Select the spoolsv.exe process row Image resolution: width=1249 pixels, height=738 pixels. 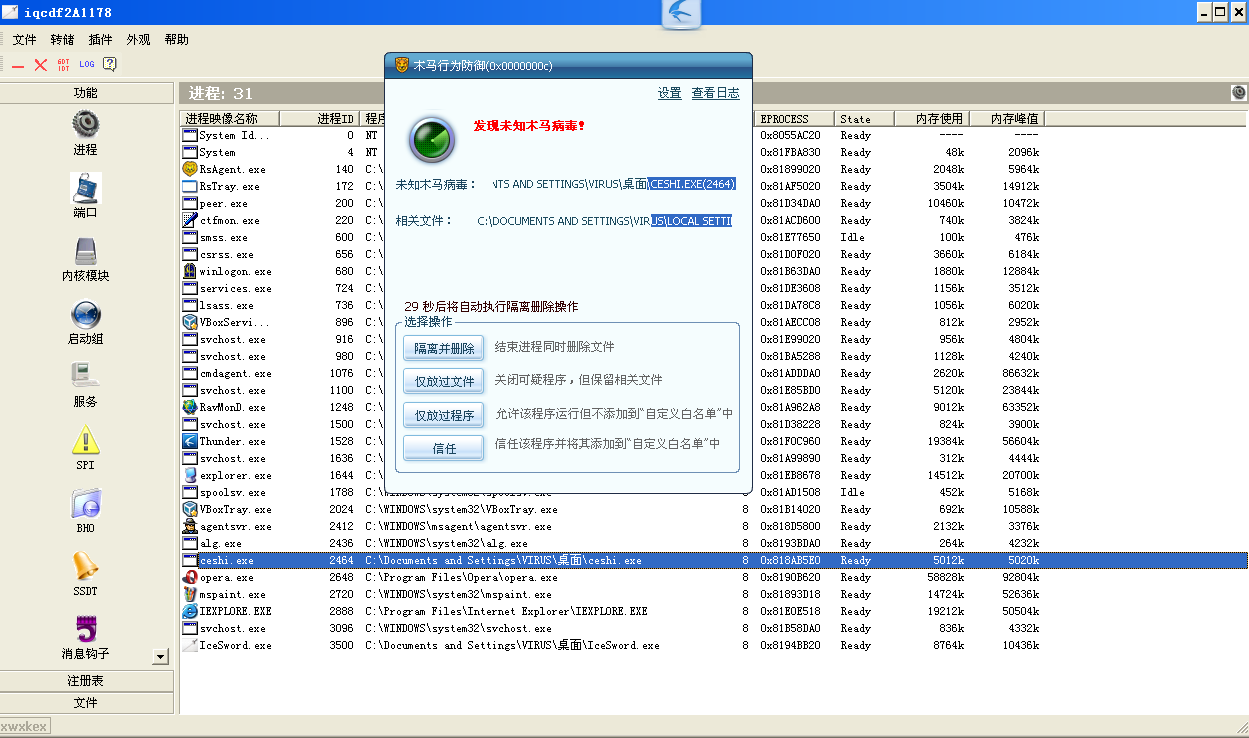point(714,492)
